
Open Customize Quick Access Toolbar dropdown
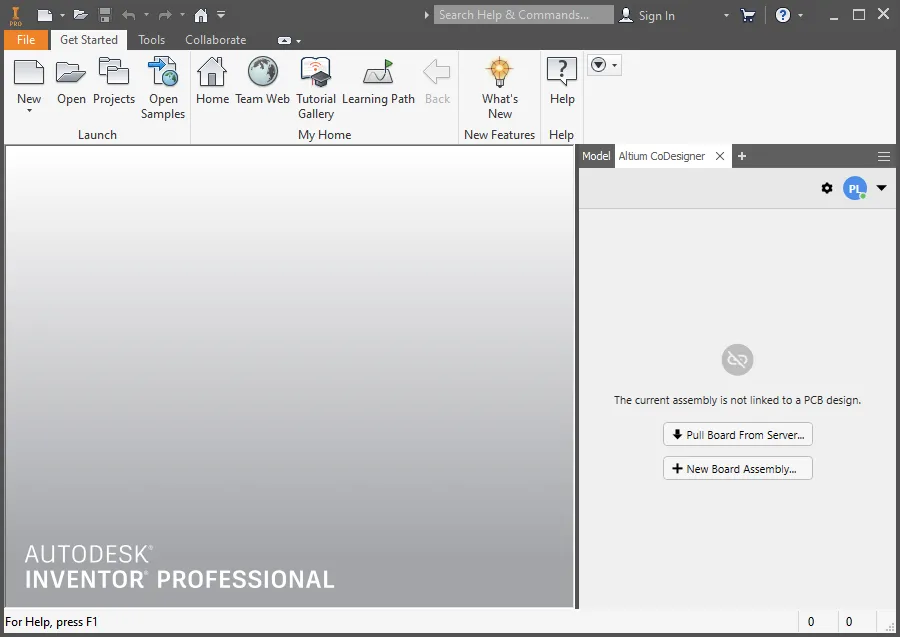pos(221,15)
